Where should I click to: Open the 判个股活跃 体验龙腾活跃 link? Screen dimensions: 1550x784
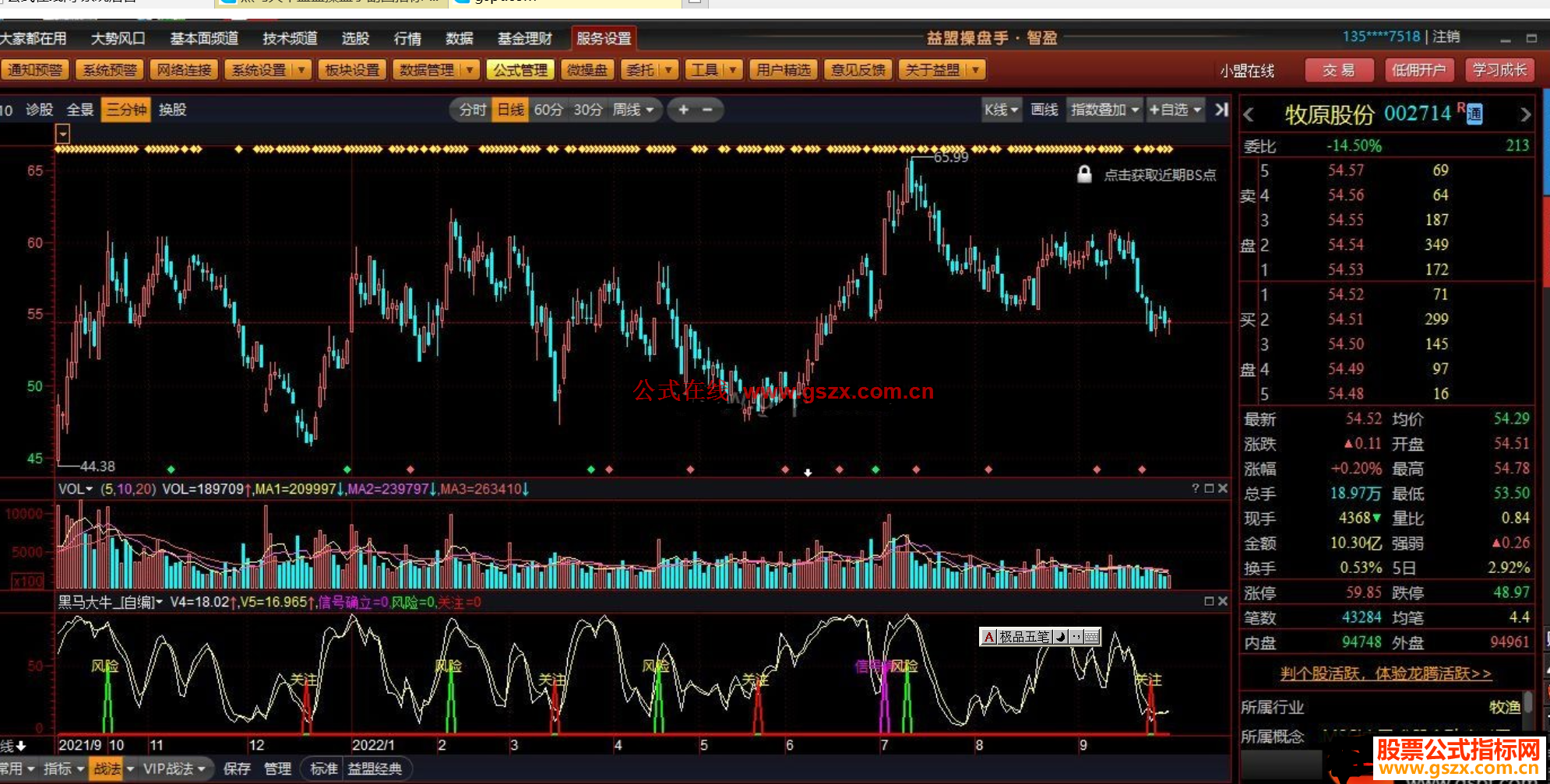coord(1386,673)
